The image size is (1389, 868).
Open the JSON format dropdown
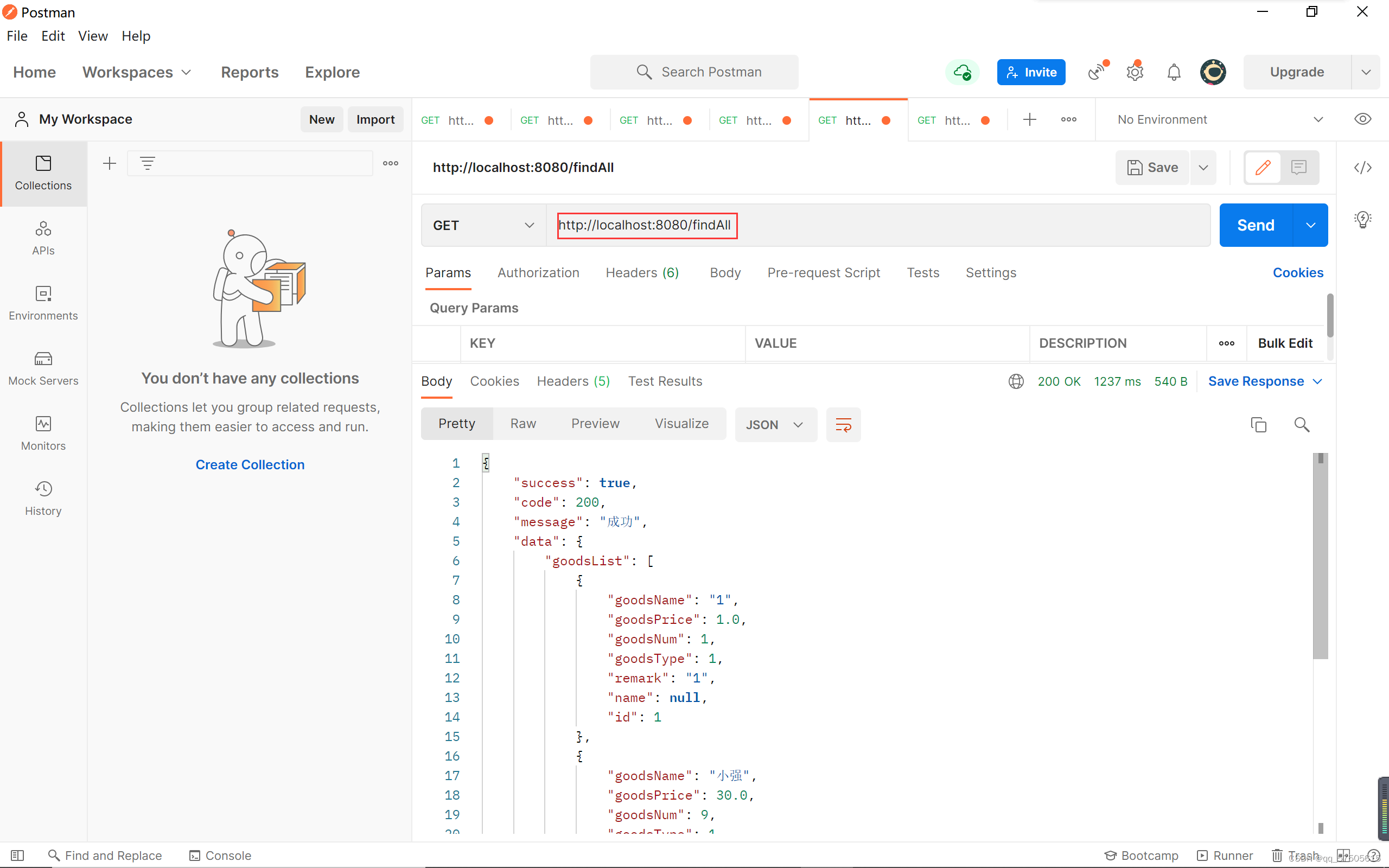(775, 425)
